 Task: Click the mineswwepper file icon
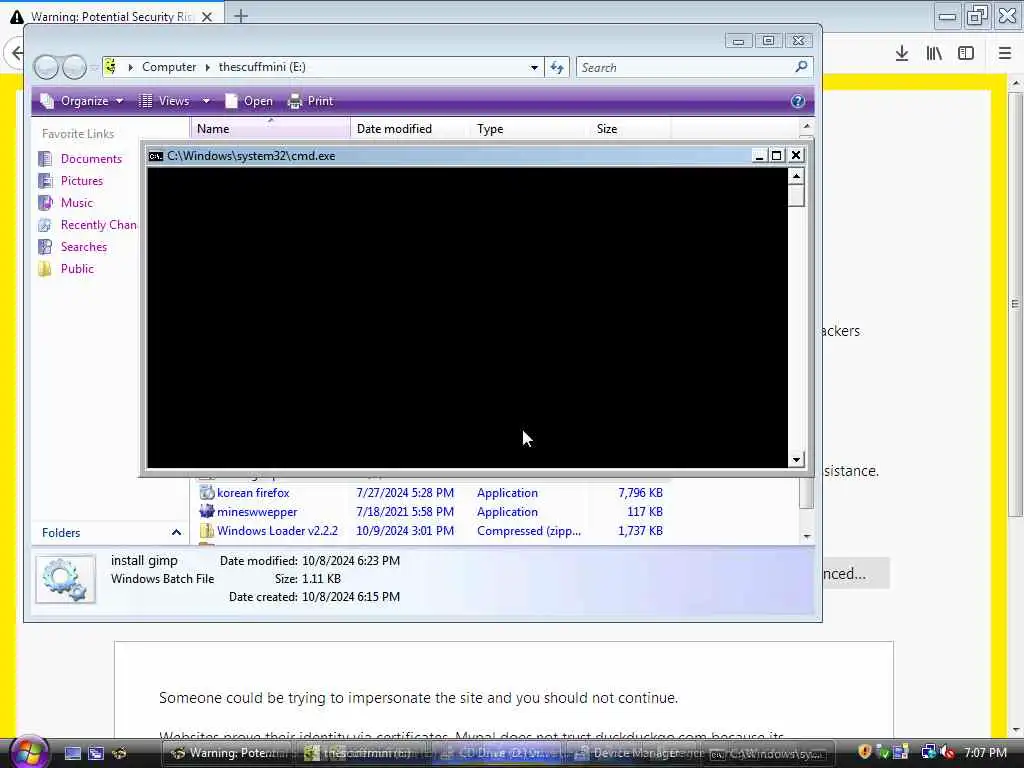click(x=206, y=512)
